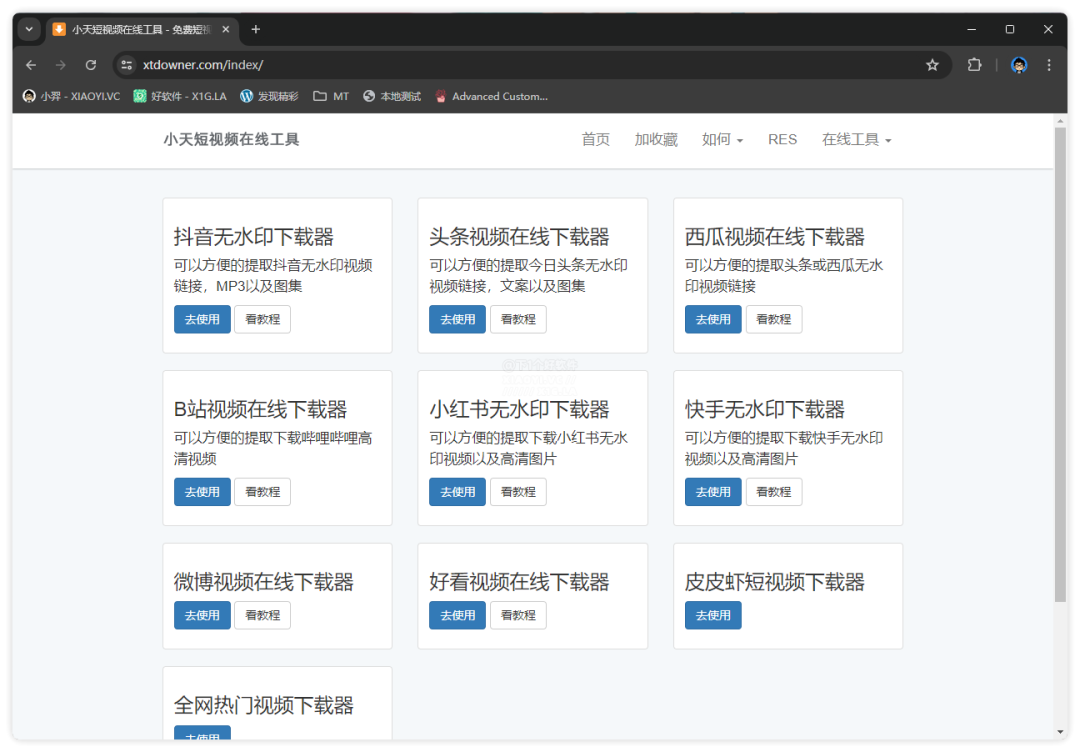Expand the 在线工具 dropdown menu
1080x752 pixels.
[x=856, y=140]
